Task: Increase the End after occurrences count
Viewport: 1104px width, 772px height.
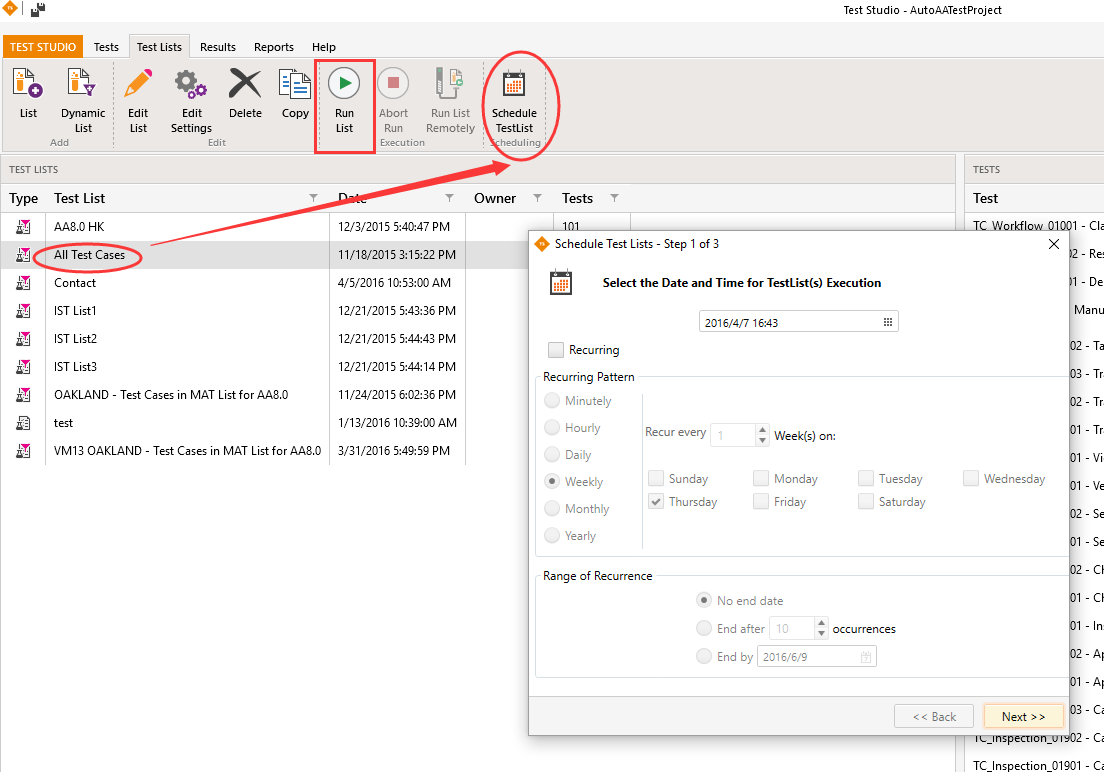Action: tap(821, 623)
